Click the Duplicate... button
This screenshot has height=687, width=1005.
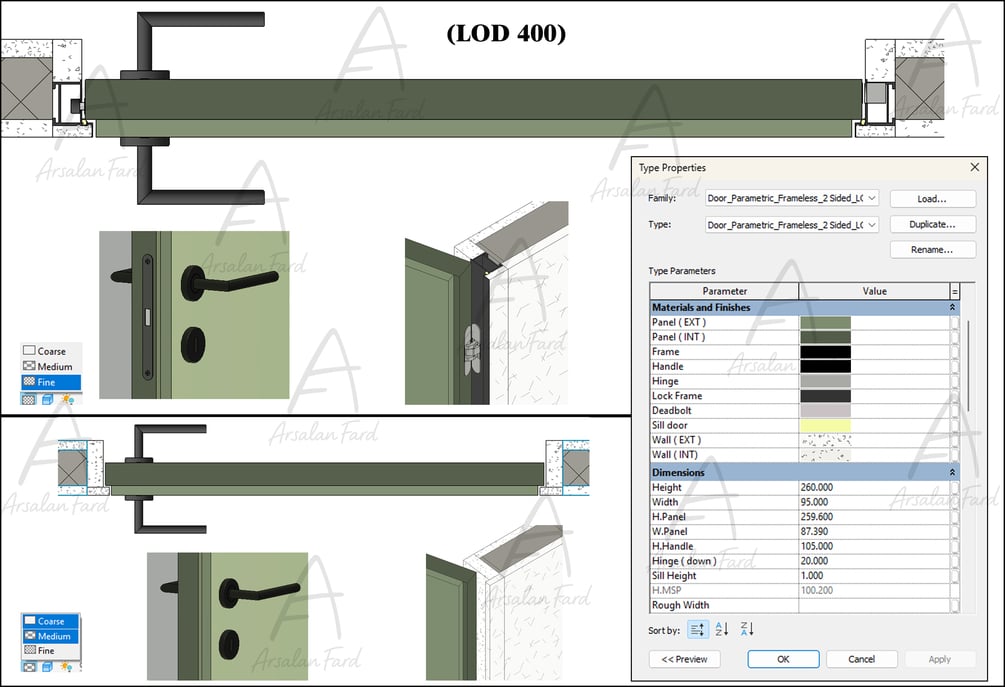pyautogui.click(x=933, y=224)
